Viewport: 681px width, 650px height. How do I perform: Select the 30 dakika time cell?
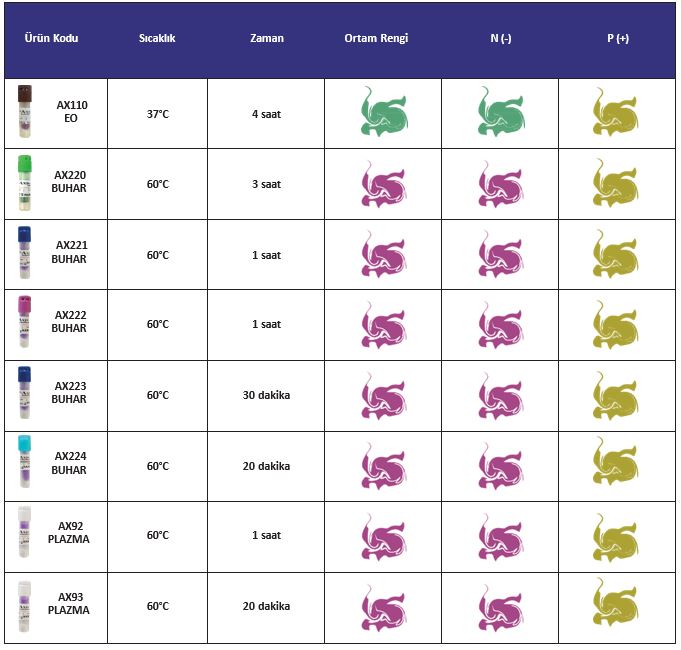click(266, 395)
